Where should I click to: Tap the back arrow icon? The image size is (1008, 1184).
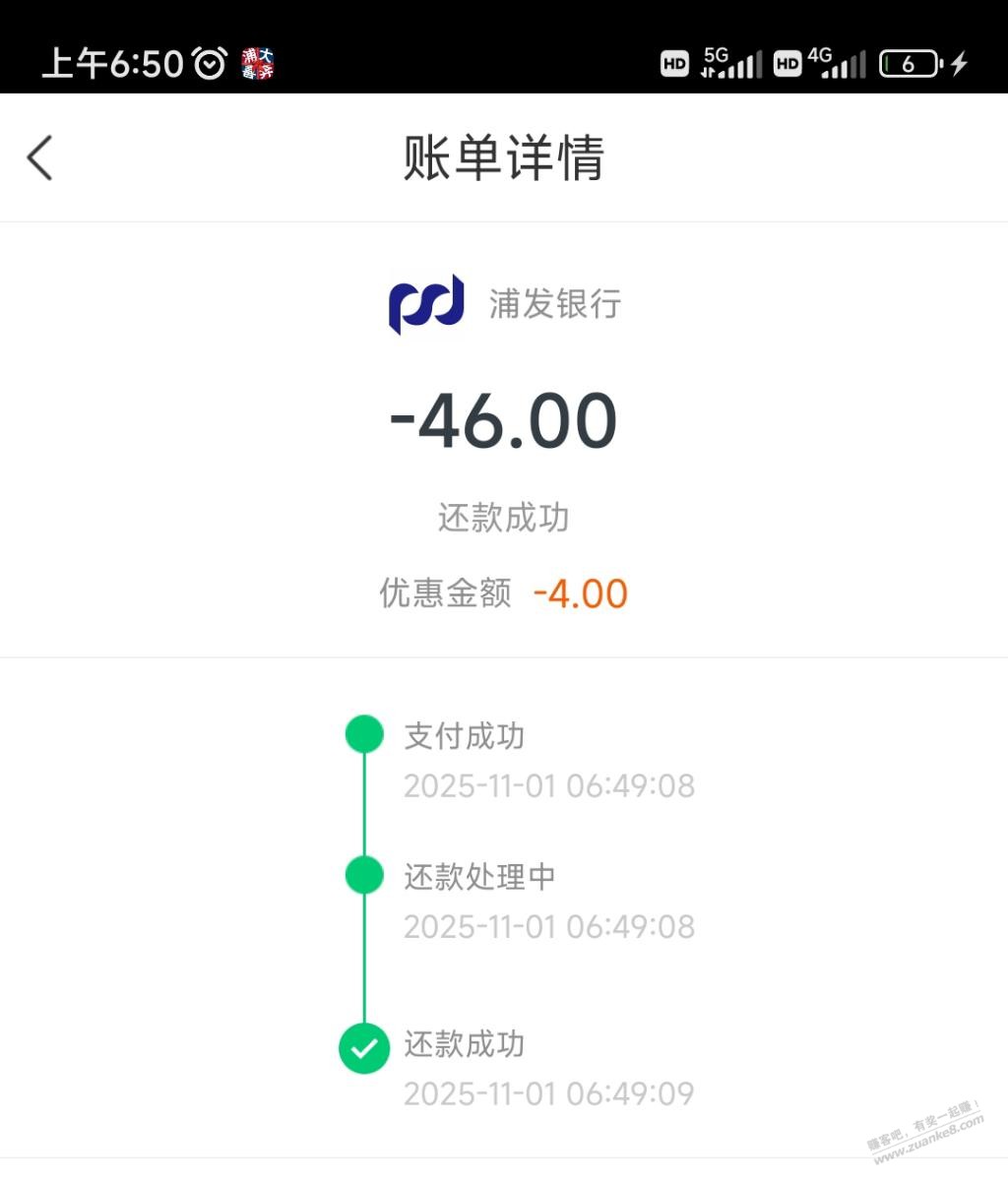pyautogui.click(x=39, y=157)
